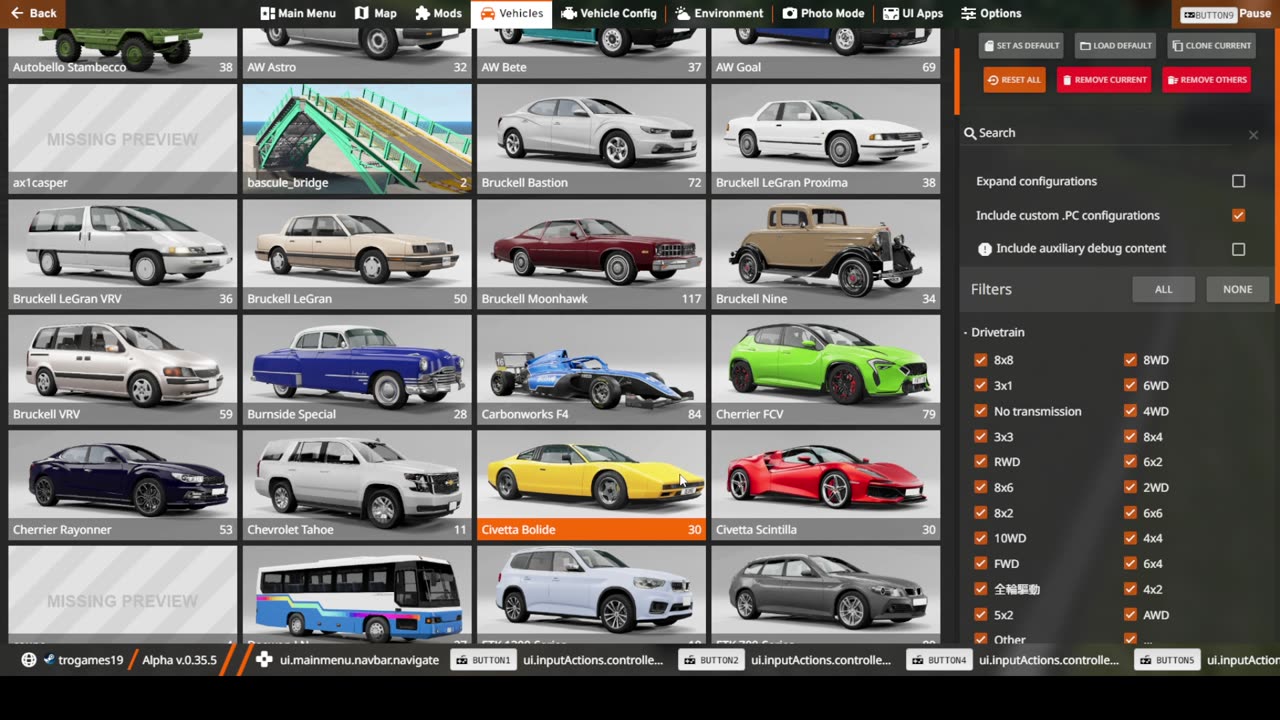The height and width of the screenshot is (720, 1280).
Task: Select the yellow Civetta Bolide
Action: pyautogui.click(x=591, y=485)
